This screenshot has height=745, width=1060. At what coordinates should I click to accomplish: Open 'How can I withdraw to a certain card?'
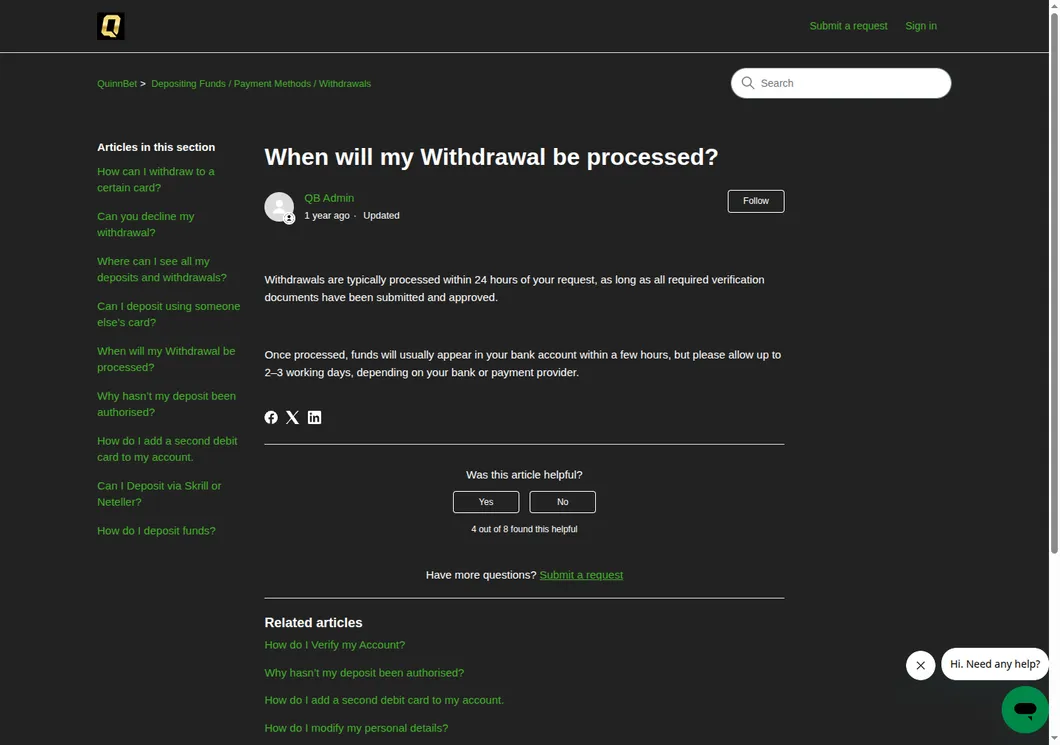155,180
